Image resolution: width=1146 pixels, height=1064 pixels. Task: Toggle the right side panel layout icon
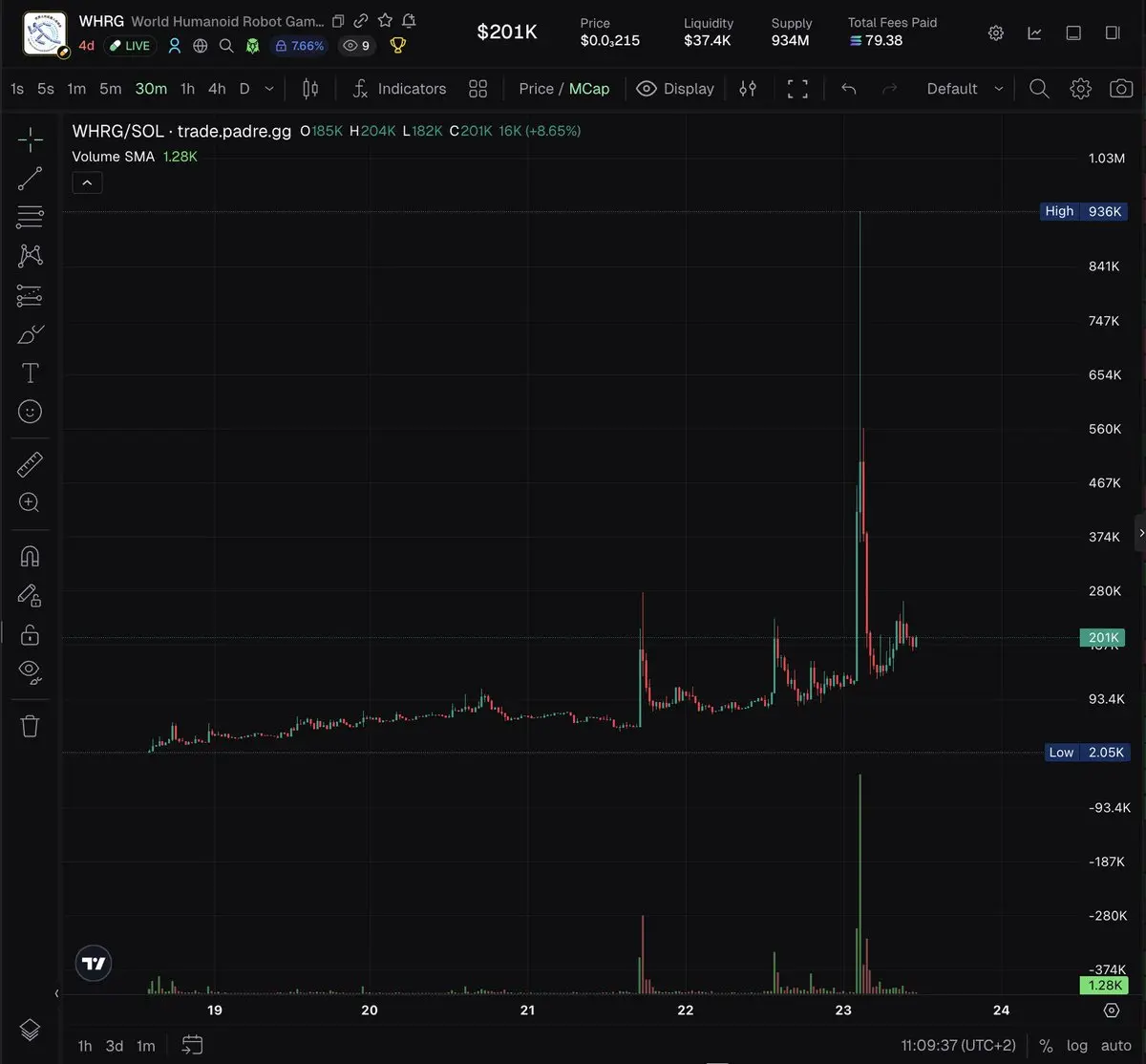(1113, 32)
